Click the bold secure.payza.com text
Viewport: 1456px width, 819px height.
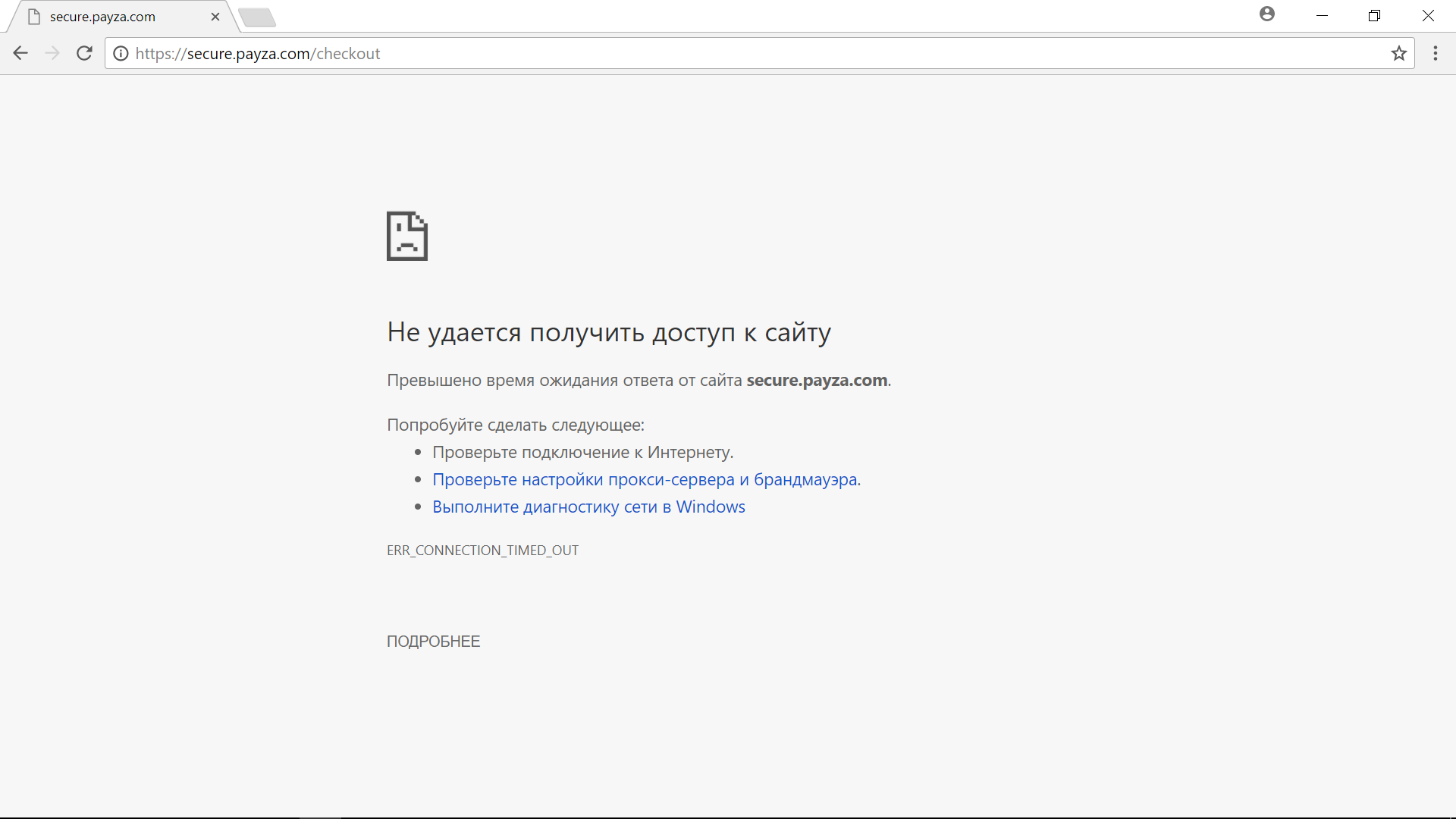pos(817,381)
